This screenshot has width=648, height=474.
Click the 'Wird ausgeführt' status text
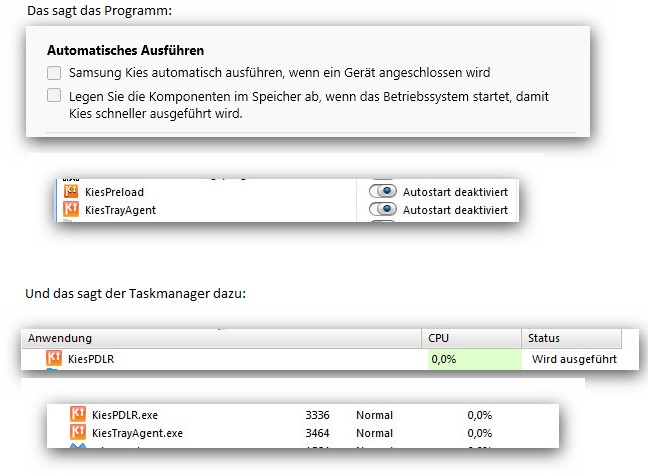(574, 359)
